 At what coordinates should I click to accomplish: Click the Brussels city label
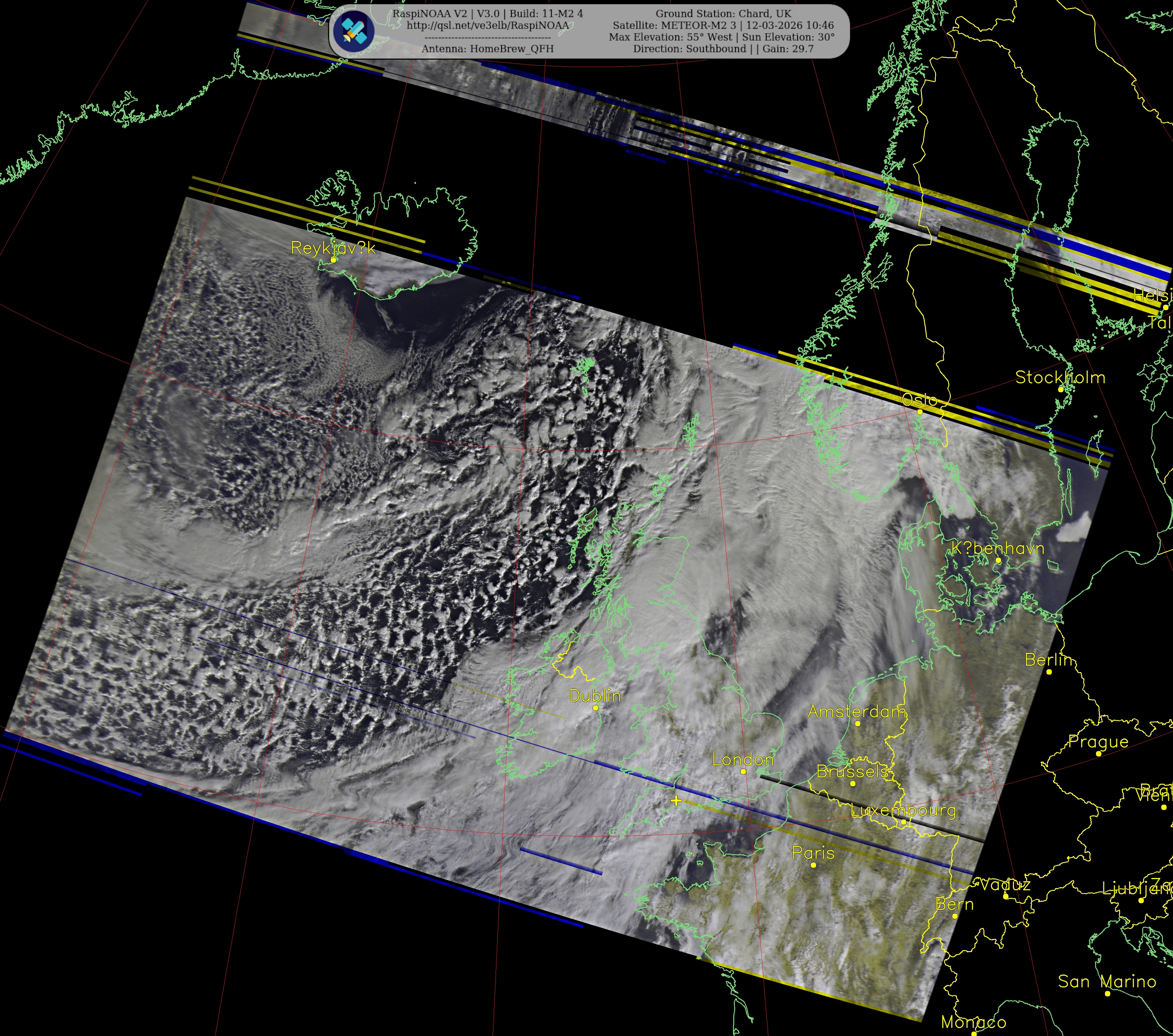coord(852,772)
